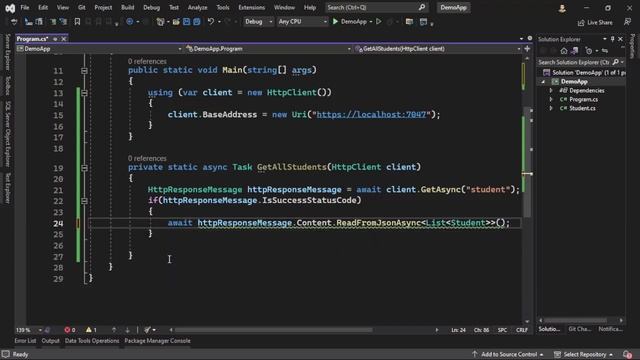Click the Solution Explorer Home icon
Image resolution: width=640 pixels, height=360 pixels.
(x=564, y=51)
